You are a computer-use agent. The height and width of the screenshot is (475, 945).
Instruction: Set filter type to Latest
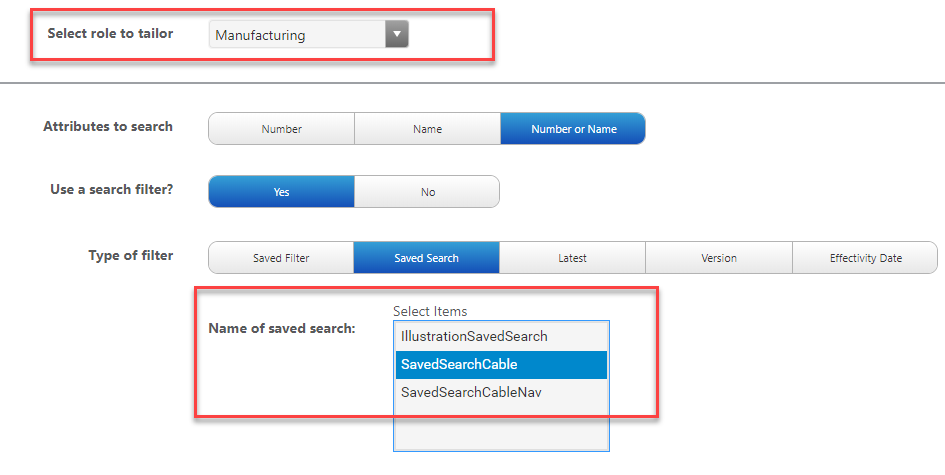pyautogui.click(x=572, y=258)
